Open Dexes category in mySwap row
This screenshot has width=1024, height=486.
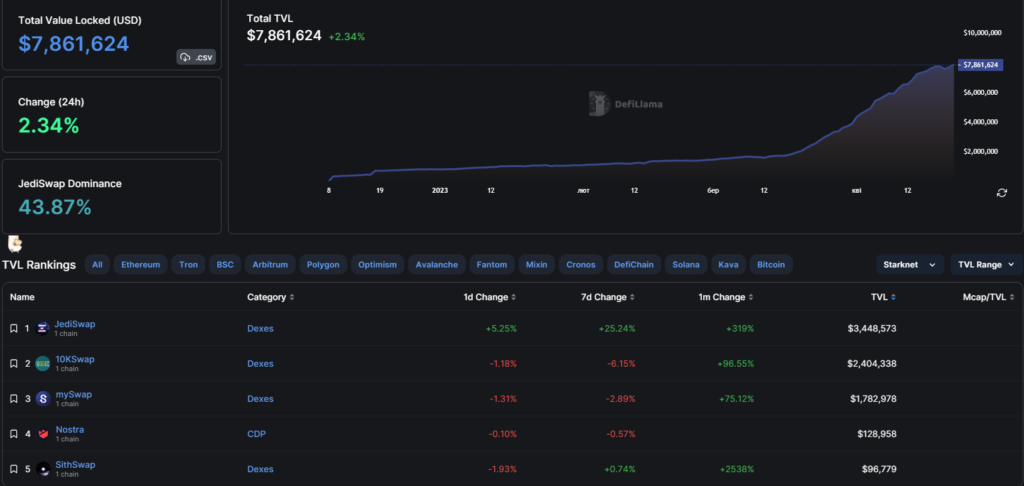[260, 399]
